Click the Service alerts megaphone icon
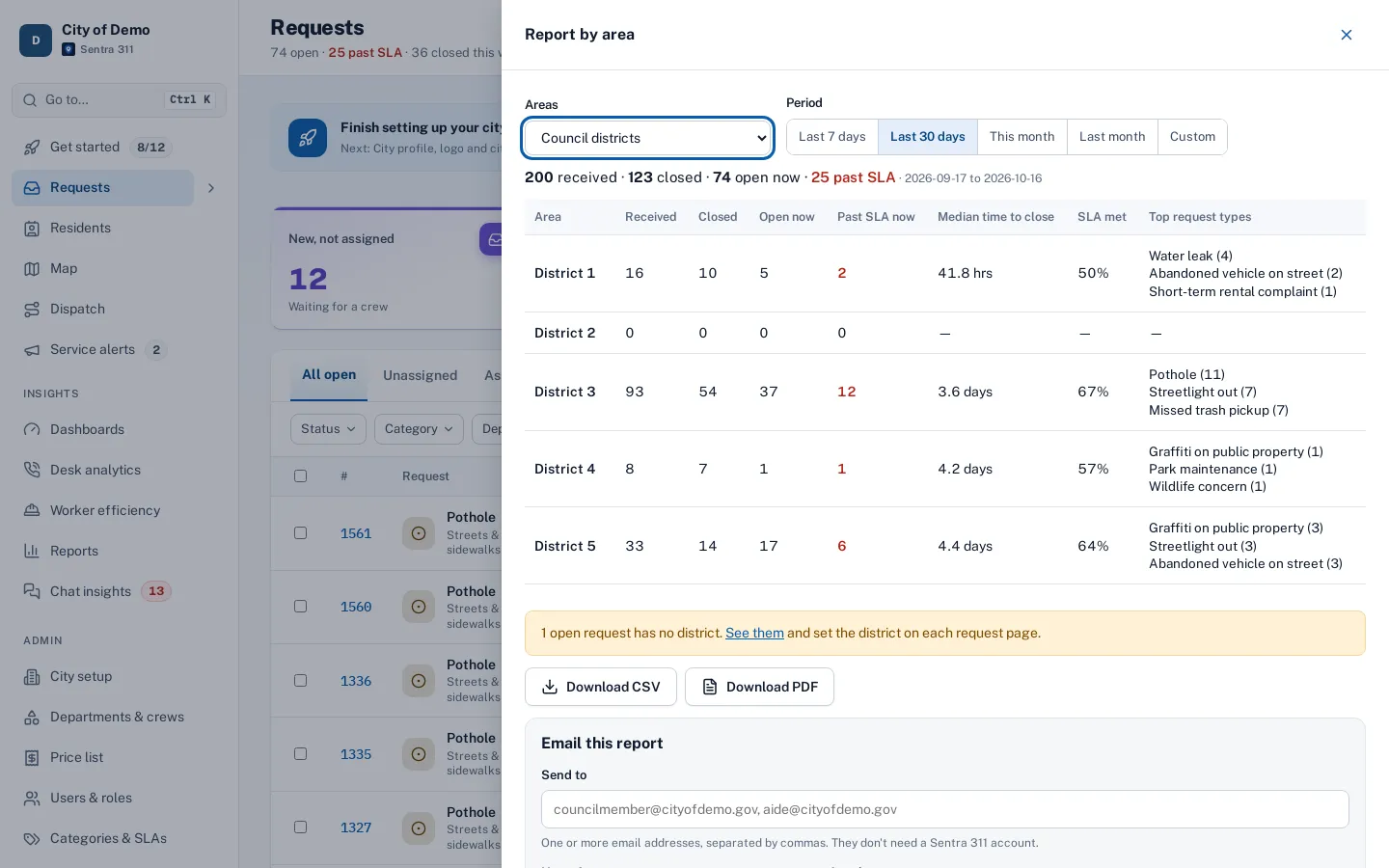This screenshot has height=868, width=1389. click(32, 349)
